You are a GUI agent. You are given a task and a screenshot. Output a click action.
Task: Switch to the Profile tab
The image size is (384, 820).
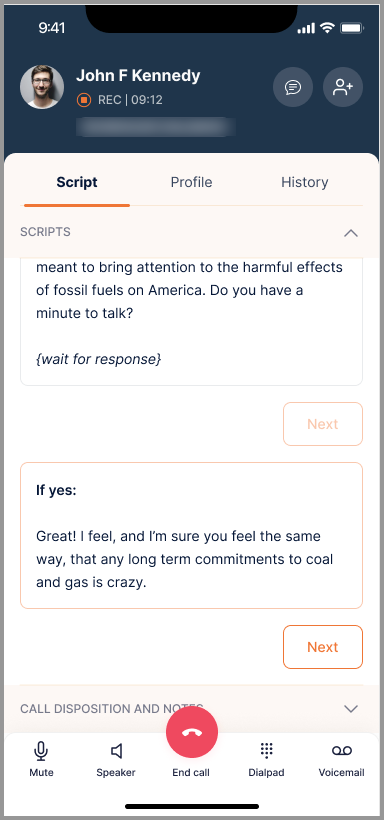click(191, 182)
